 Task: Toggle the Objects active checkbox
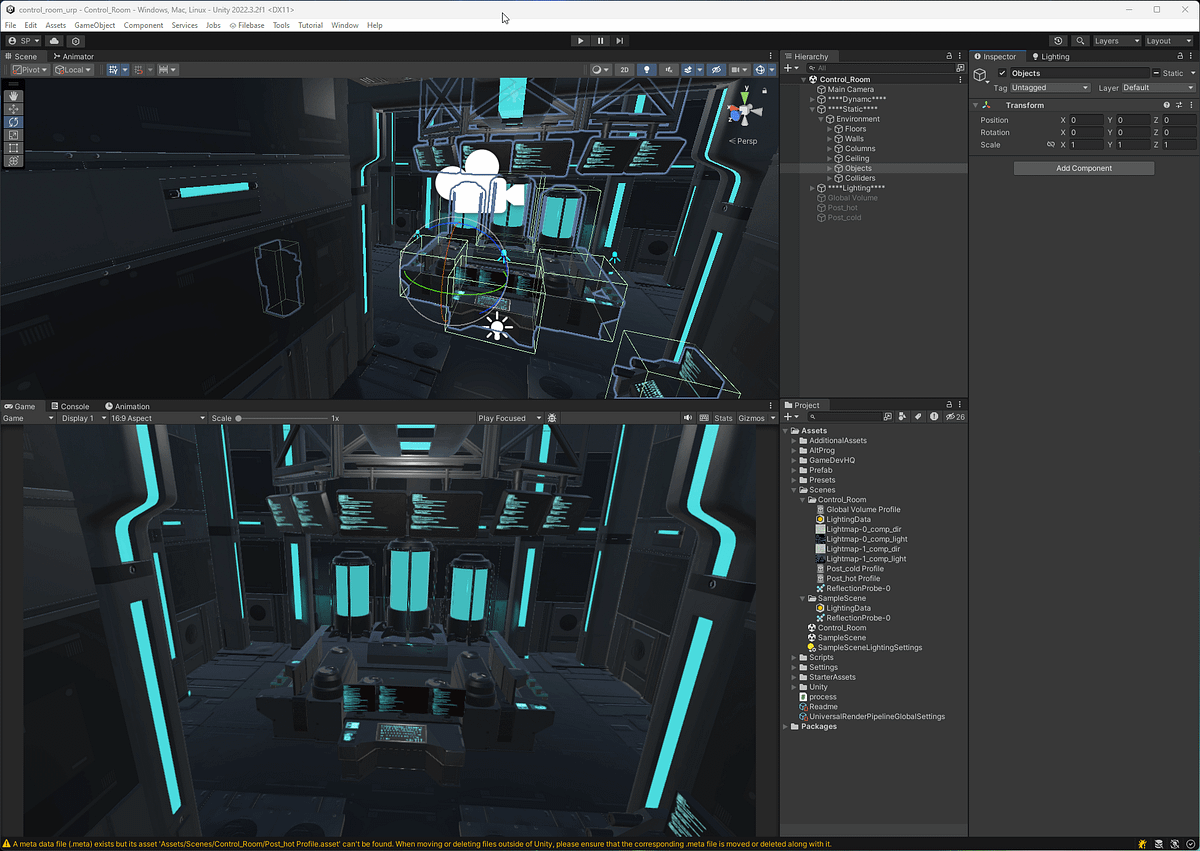click(1003, 73)
